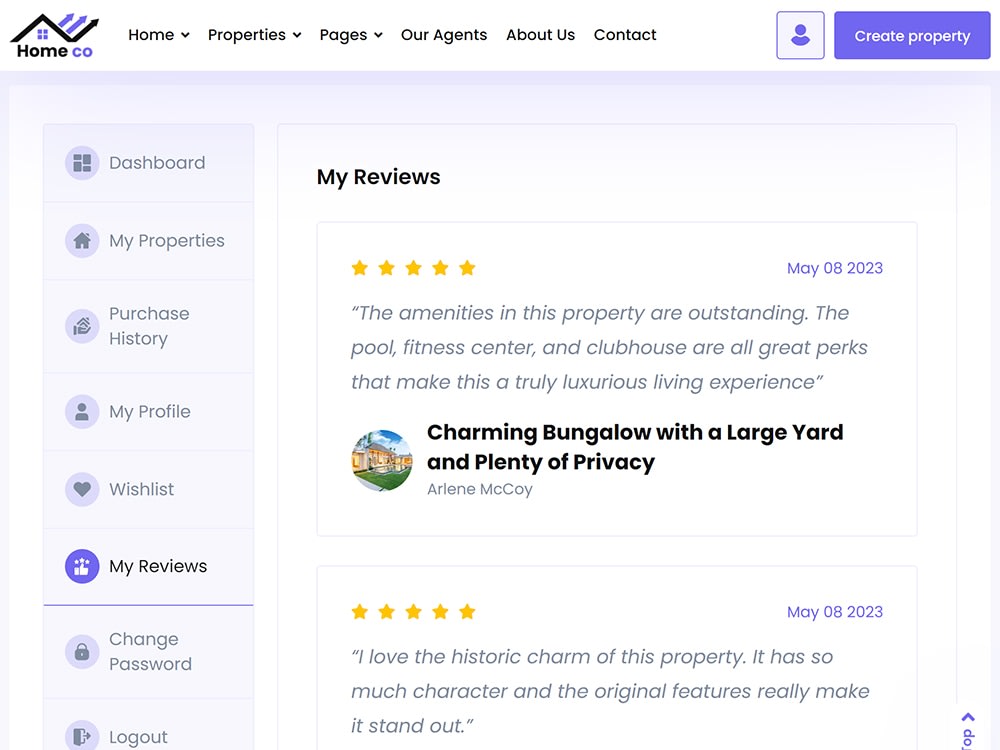This screenshot has width=1000, height=750.
Task: Click the Create property button
Action: (x=912, y=35)
